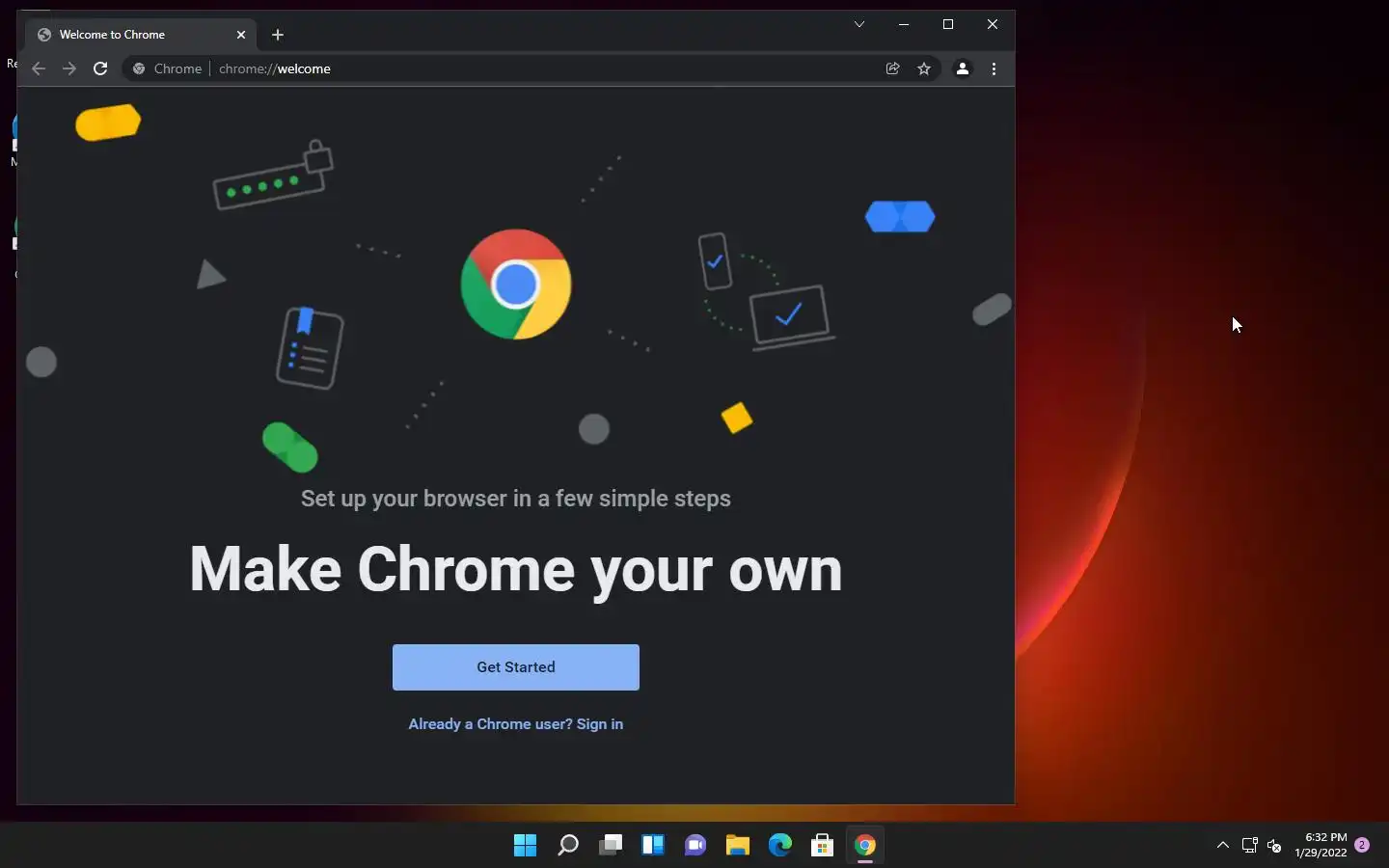Screen dimensions: 1389x868
Task: Open Microsoft Store from taskbar
Action: [x=823, y=846]
